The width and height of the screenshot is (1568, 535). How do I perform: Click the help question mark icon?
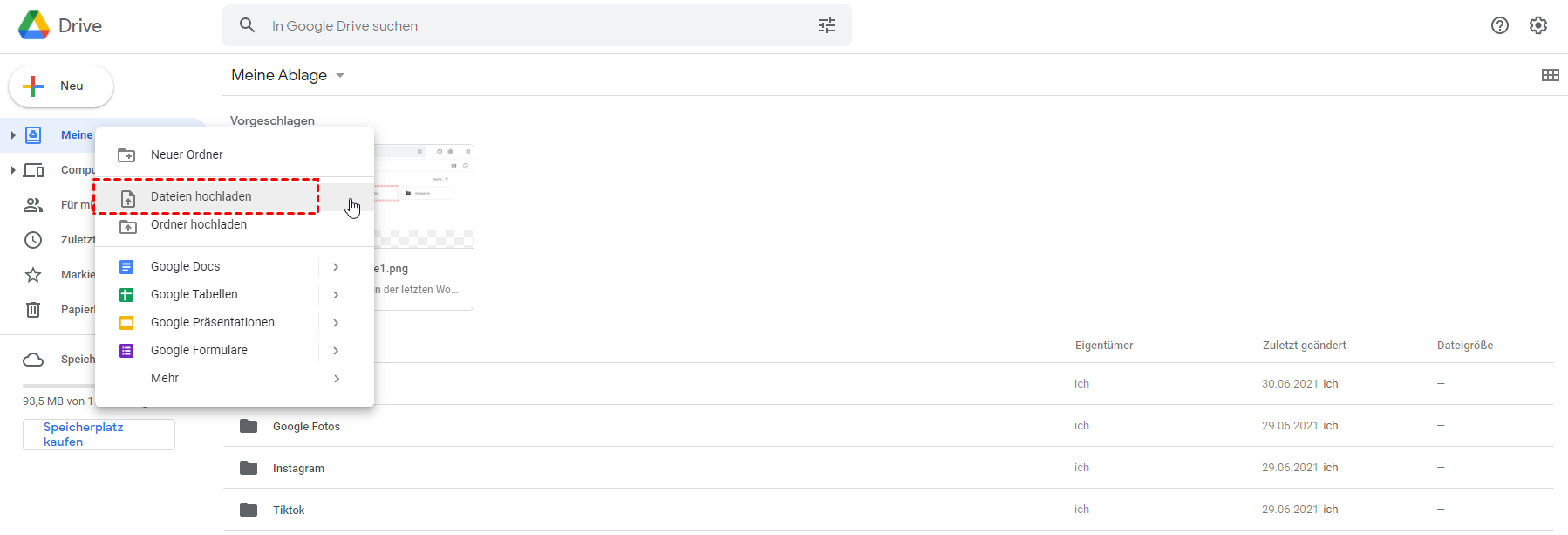click(x=1499, y=26)
